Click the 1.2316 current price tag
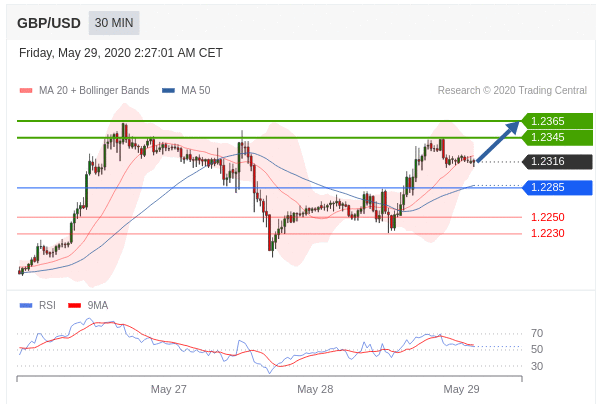Screen dimensions: 601x409 click(557, 161)
